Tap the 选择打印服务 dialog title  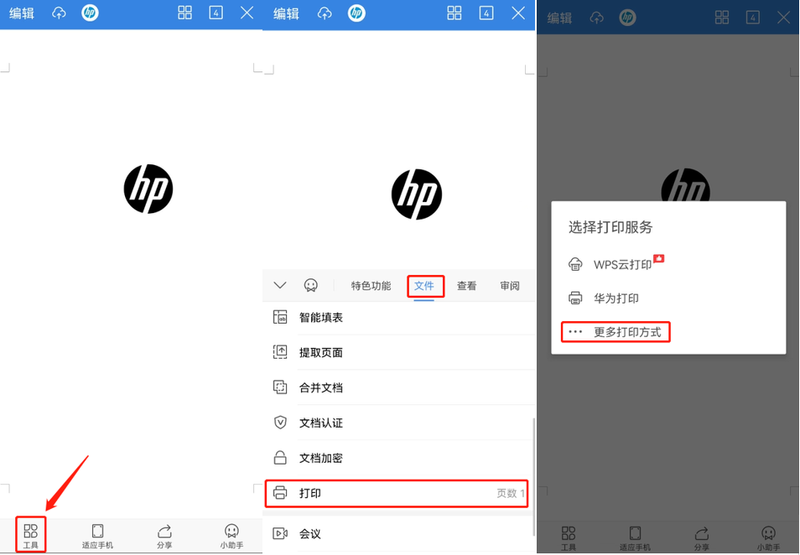point(611,227)
